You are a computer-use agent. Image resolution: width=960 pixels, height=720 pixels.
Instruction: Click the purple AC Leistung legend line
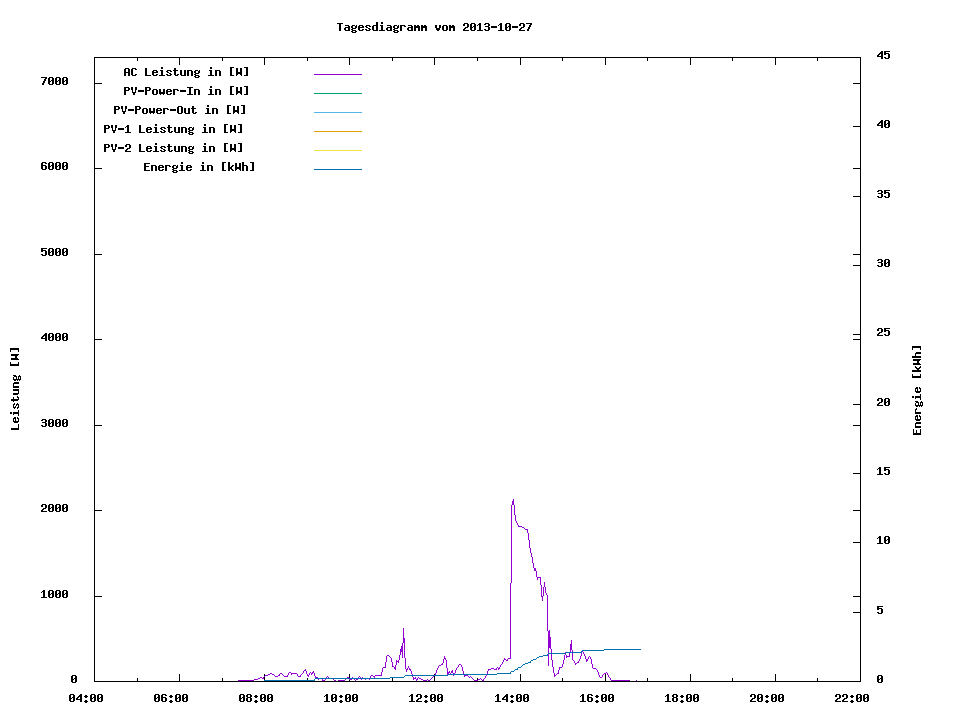tap(337, 74)
